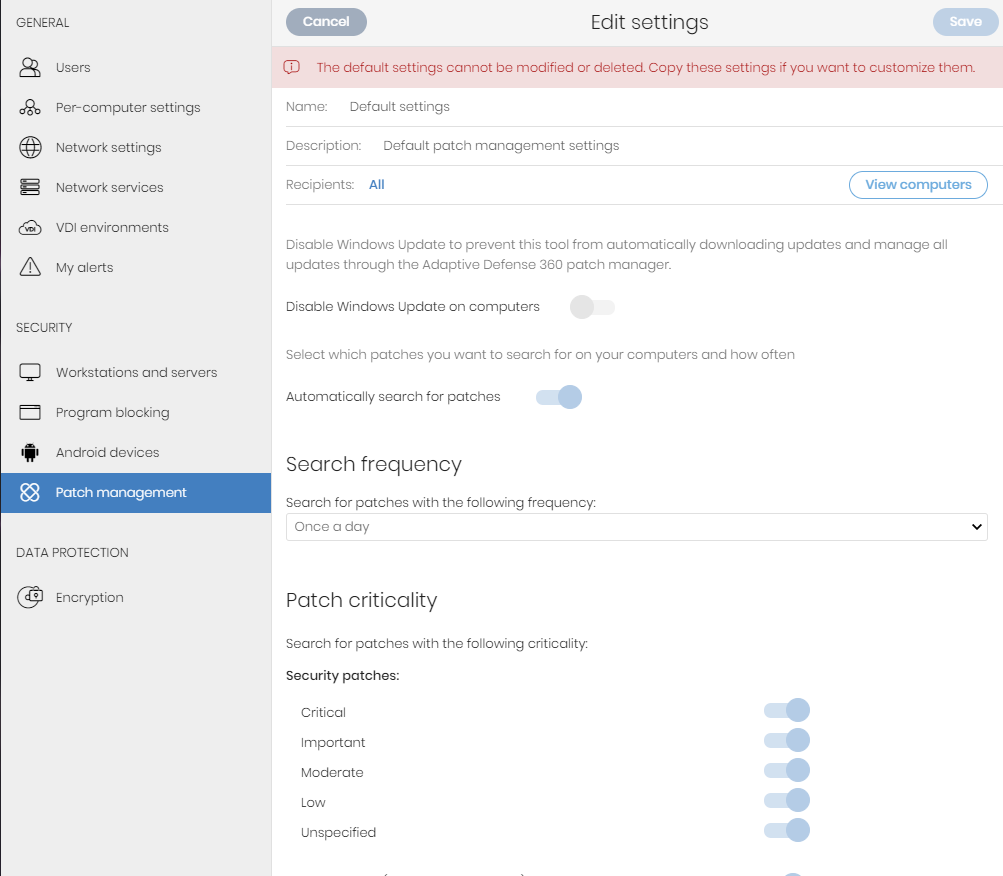Open the search frequency dropdown

636,527
